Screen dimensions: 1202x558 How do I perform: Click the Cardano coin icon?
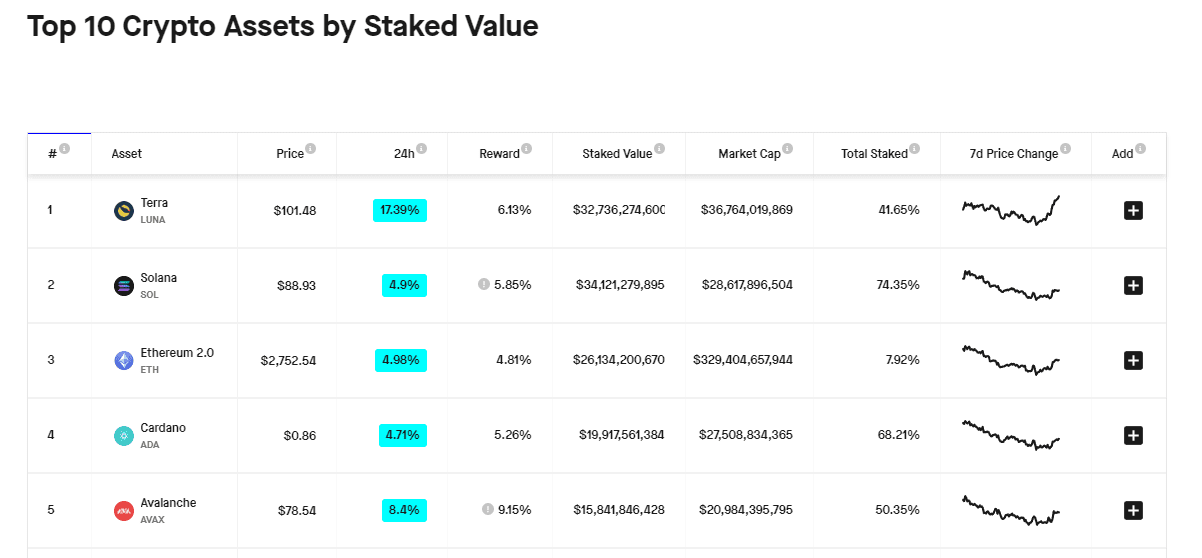point(124,436)
